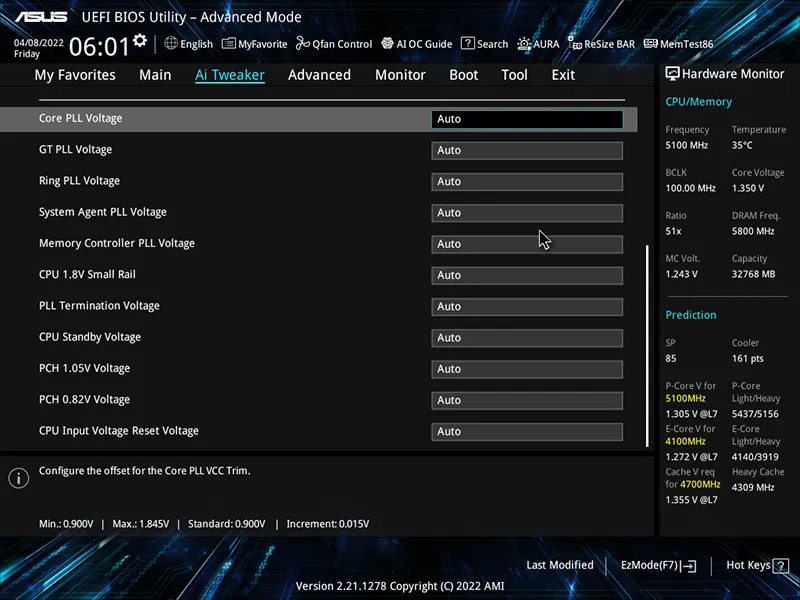The height and width of the screenshot is (600, 800).
Task: Edit CPU 1.8V Small Rail field
Action: coord(527,276)
